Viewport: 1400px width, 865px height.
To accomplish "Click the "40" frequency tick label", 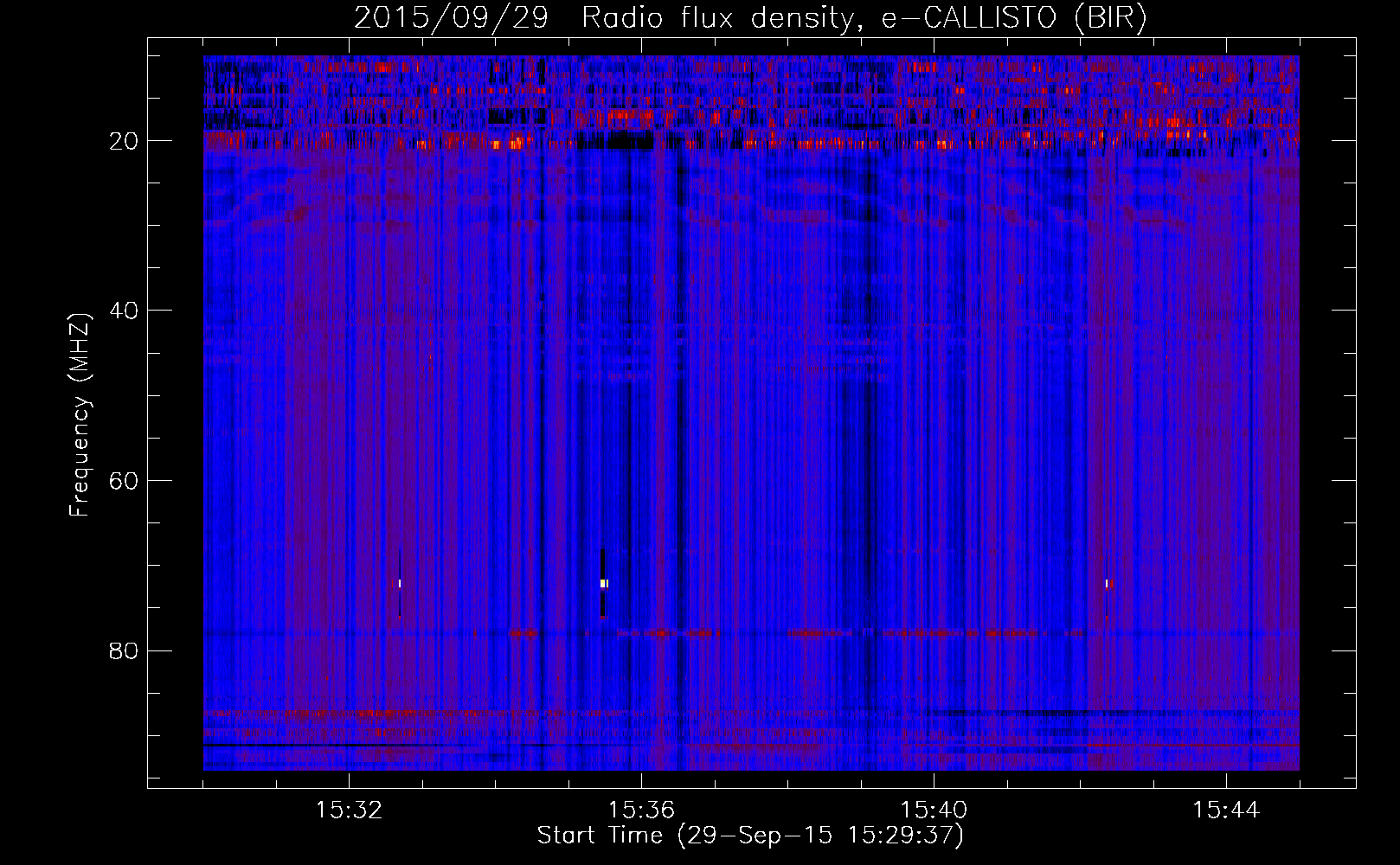I will (125, 311).
